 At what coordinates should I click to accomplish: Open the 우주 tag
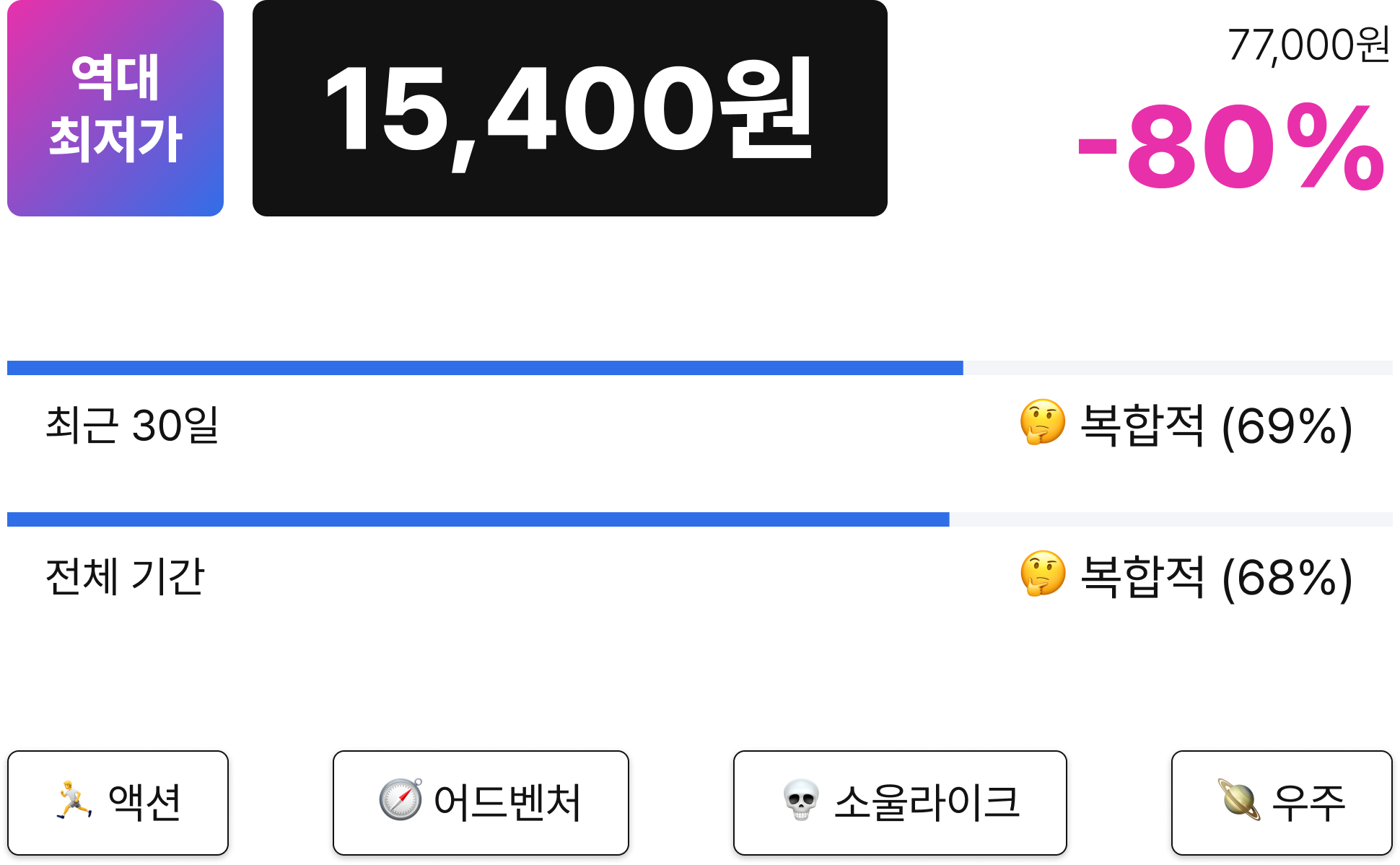1282,803
